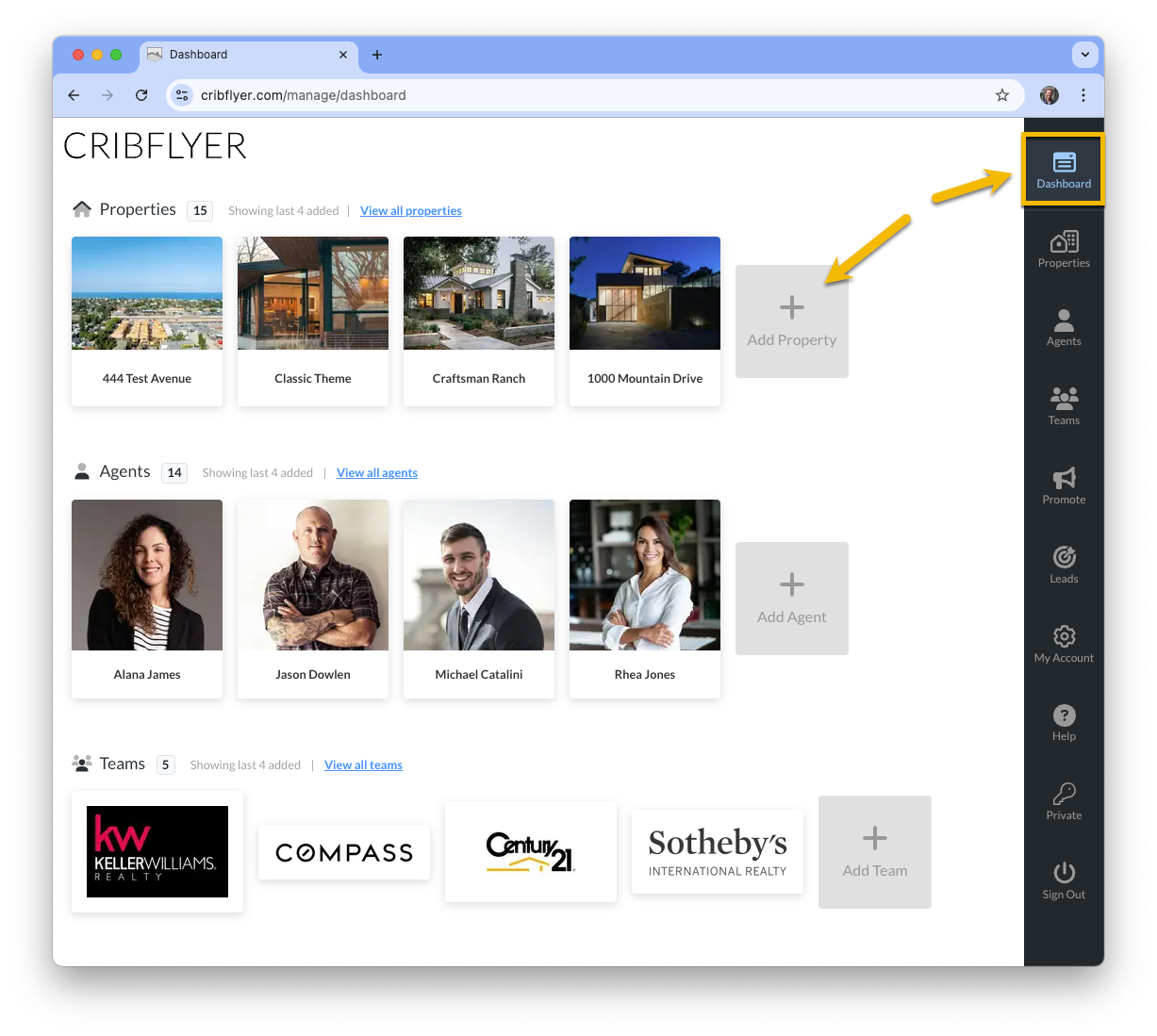Image resolution: width=1157 pixels, height=1036 pixels.
Task: Click the Properties section heading
Action: click(x=138, y=209)
